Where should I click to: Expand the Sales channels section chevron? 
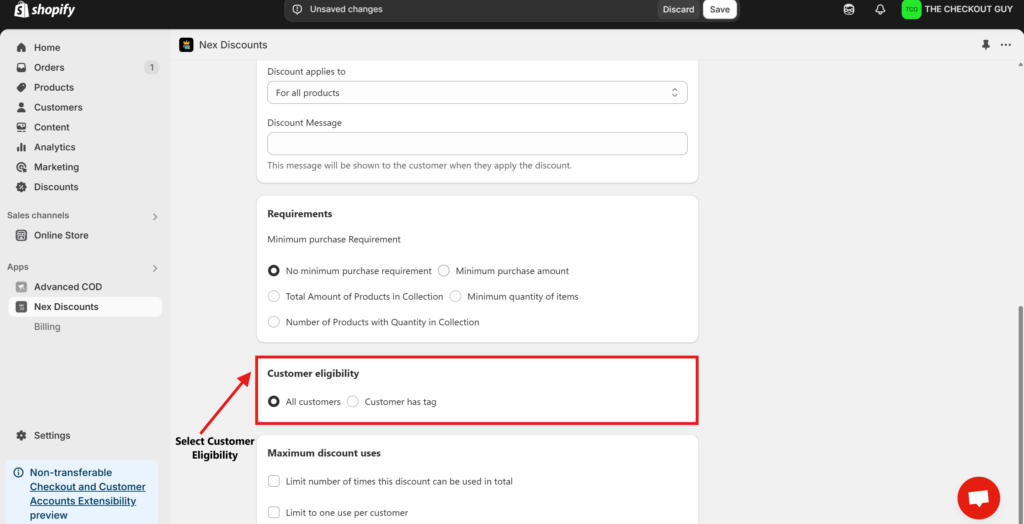click(x=155, y=216)
